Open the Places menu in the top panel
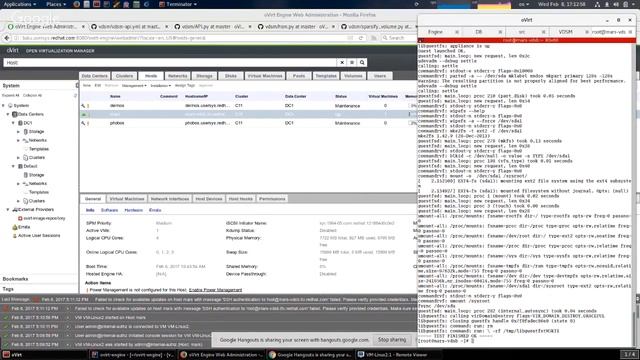This screenshot has width=640, height=360. pyautogui.click(x=56, y=4)
